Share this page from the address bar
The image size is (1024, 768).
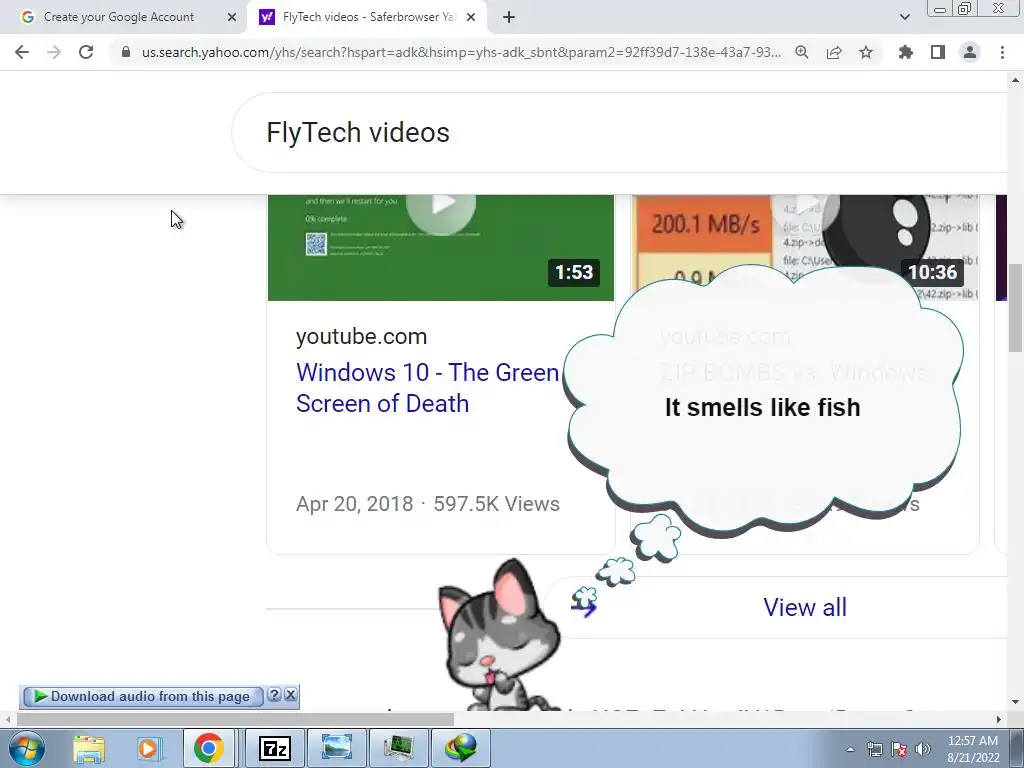click(x=834, y=52)
